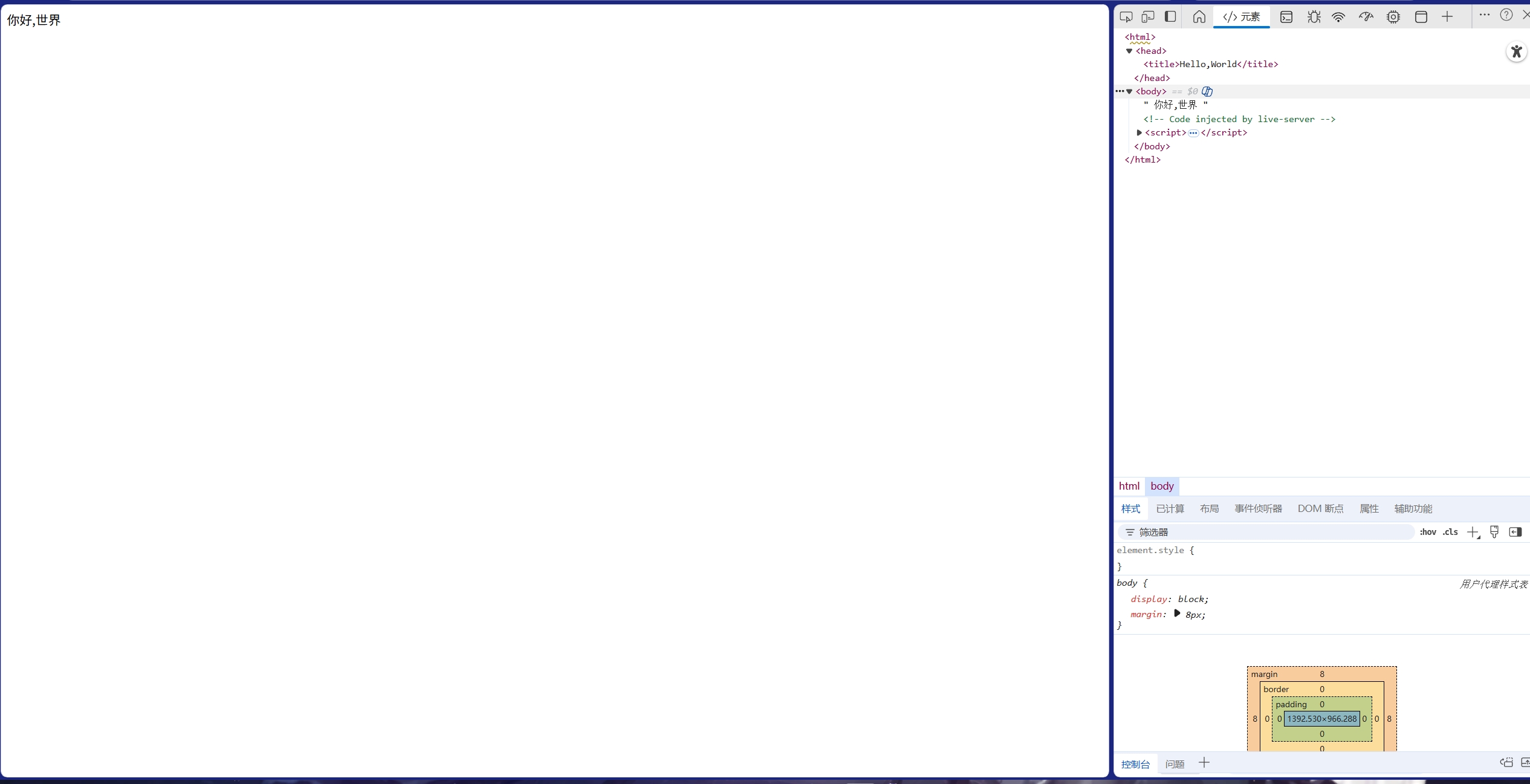Open the Network wifi icon panel

(x=1338, y=17)
